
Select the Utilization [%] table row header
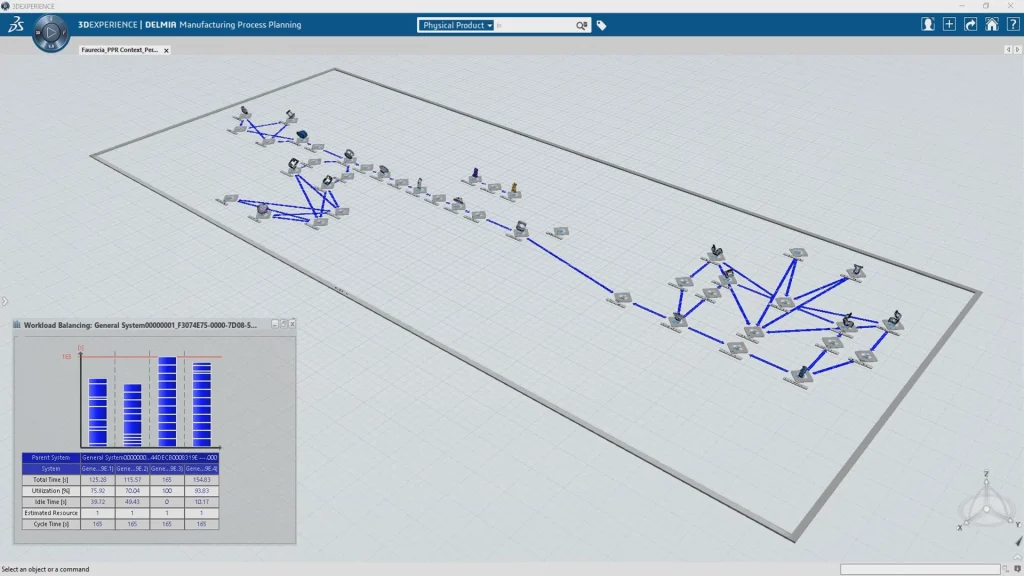click(x=50, y=491)
